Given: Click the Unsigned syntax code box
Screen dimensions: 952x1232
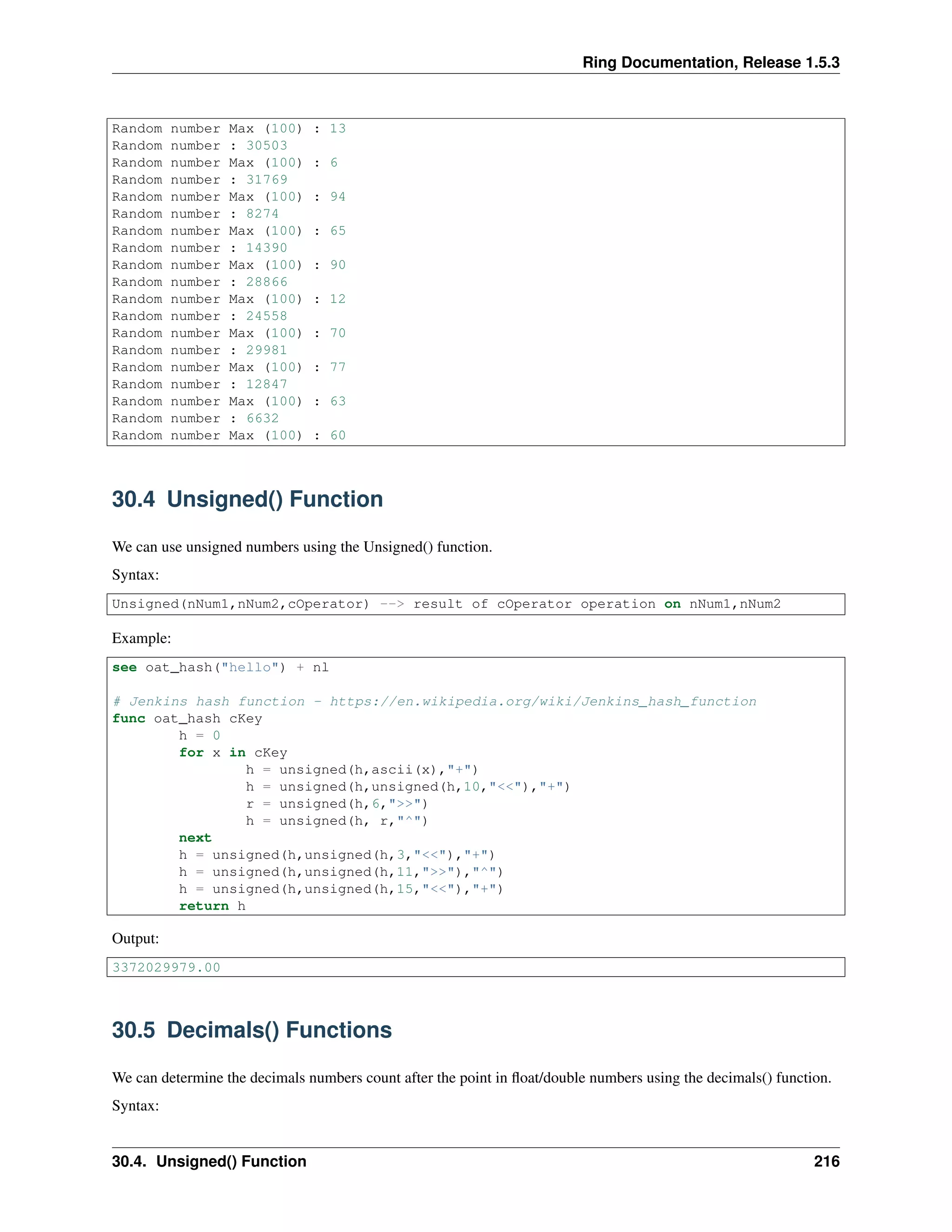Looking at the screenshot, I should 445,604.
